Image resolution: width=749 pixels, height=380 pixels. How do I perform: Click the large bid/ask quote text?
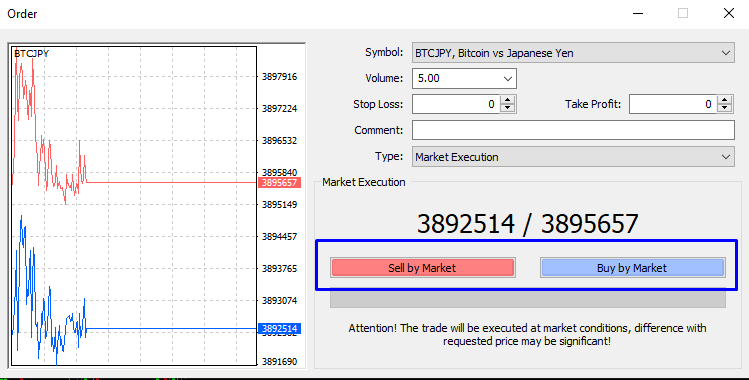pos(528,223)
